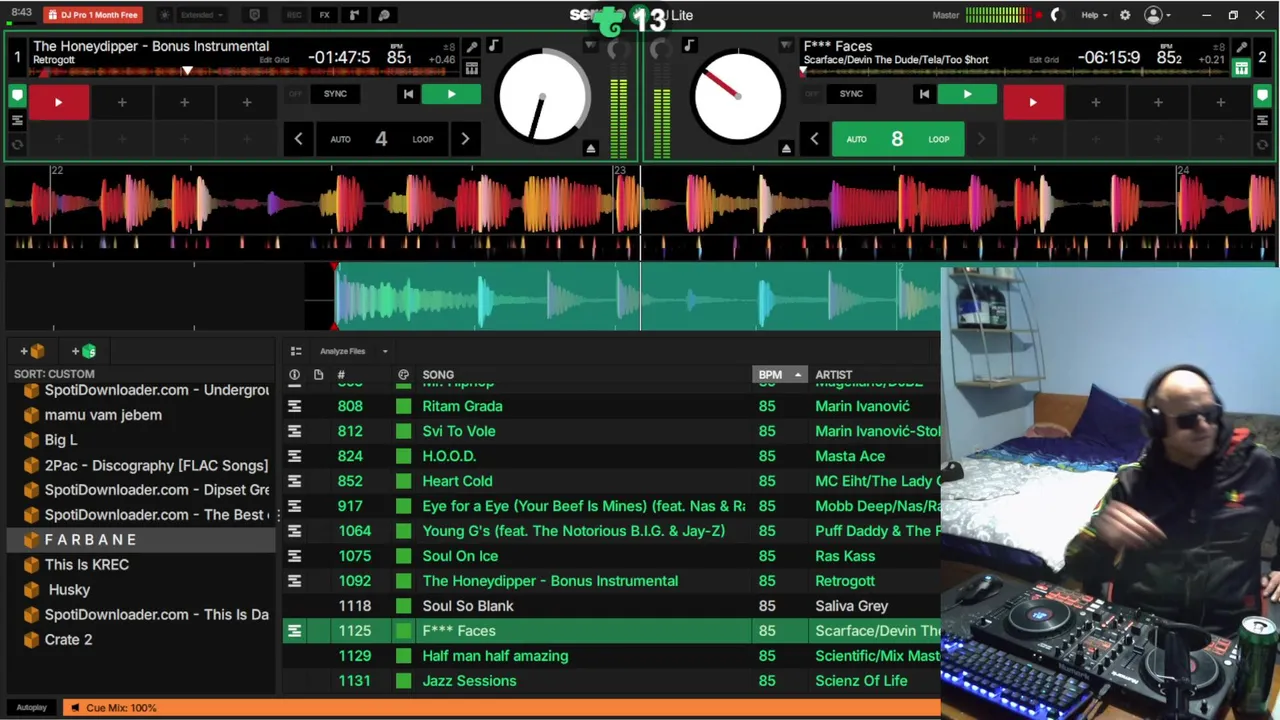
Task: Activate deck 1 auto loop 4
Action: point(381,139)
